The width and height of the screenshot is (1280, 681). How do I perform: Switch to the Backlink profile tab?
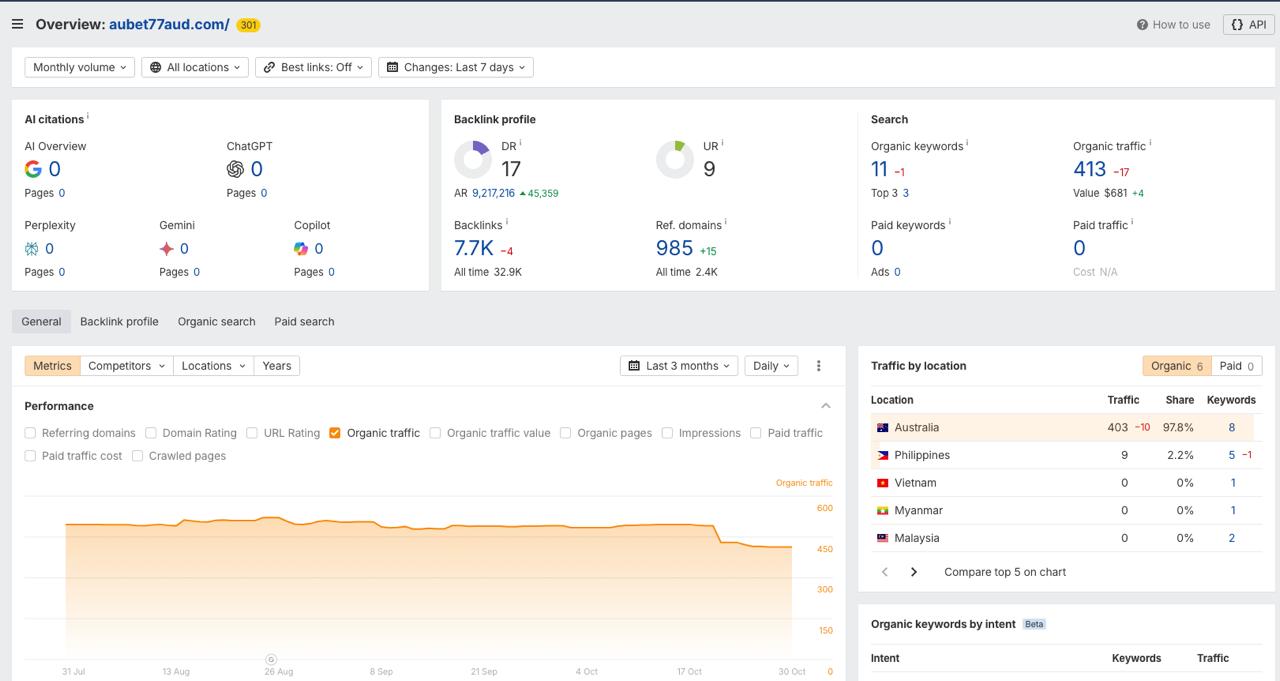pyautogui.click(x=119, y=321)
